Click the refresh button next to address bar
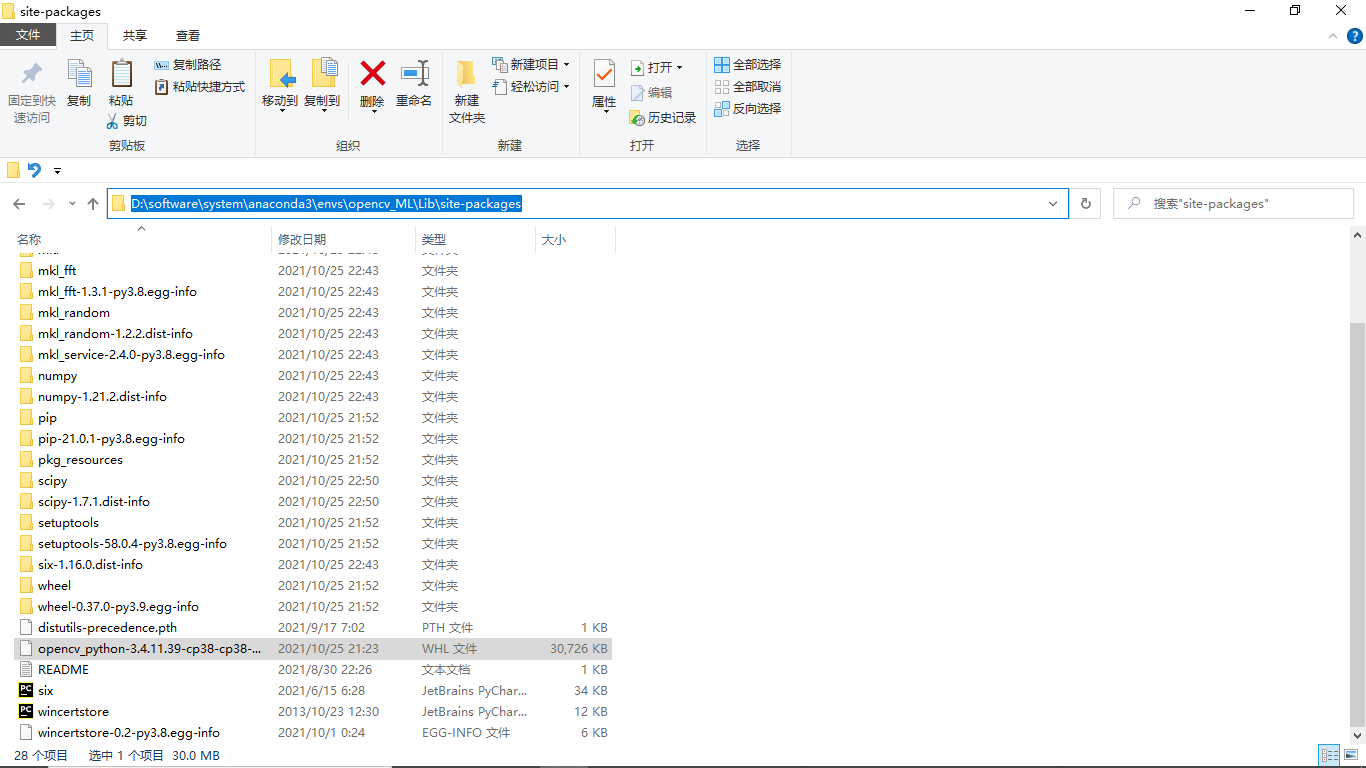The height and width of the screenshot is (768, 1366). coord(1085,203)
